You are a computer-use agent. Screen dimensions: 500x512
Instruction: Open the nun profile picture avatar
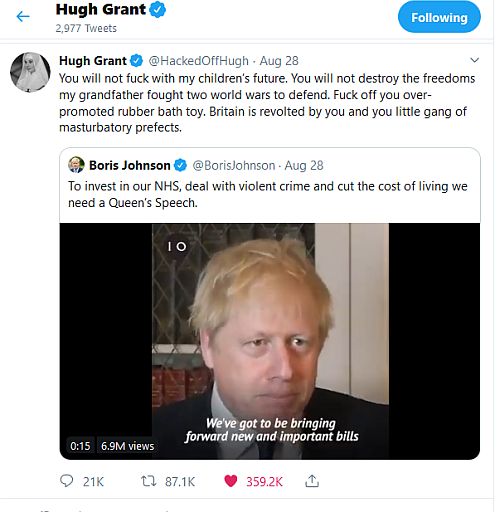pos(30,72)
